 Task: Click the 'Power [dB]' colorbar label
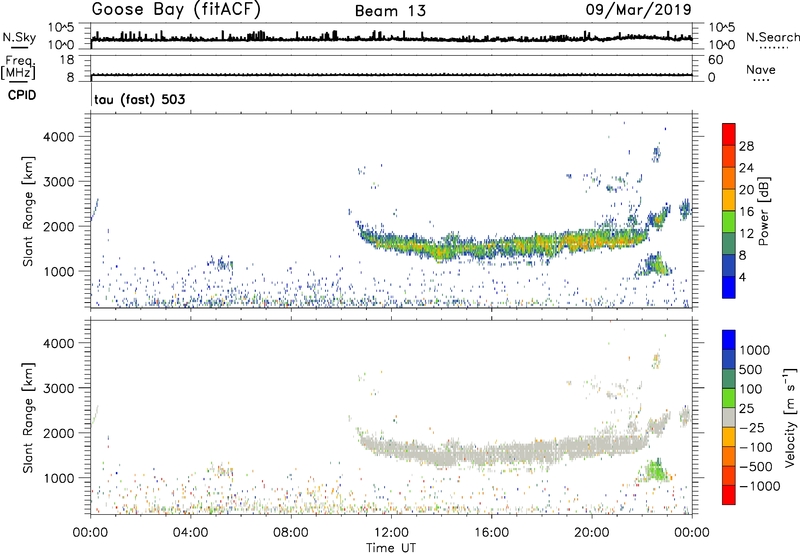pyautogui.click(x=763, y=211)
